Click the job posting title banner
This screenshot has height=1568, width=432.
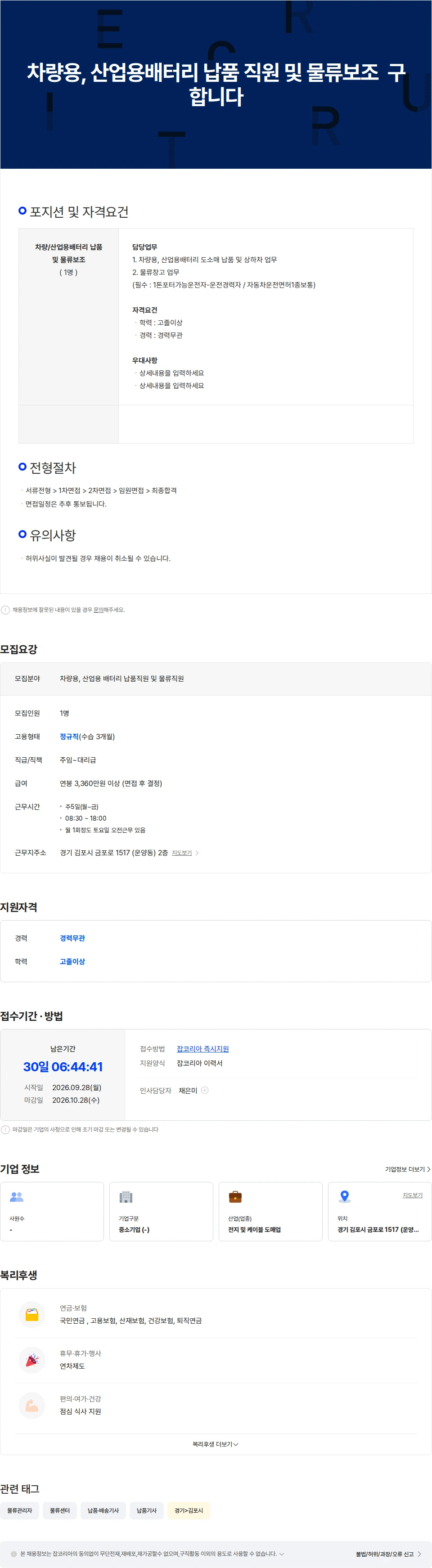(x=216, y=84)
